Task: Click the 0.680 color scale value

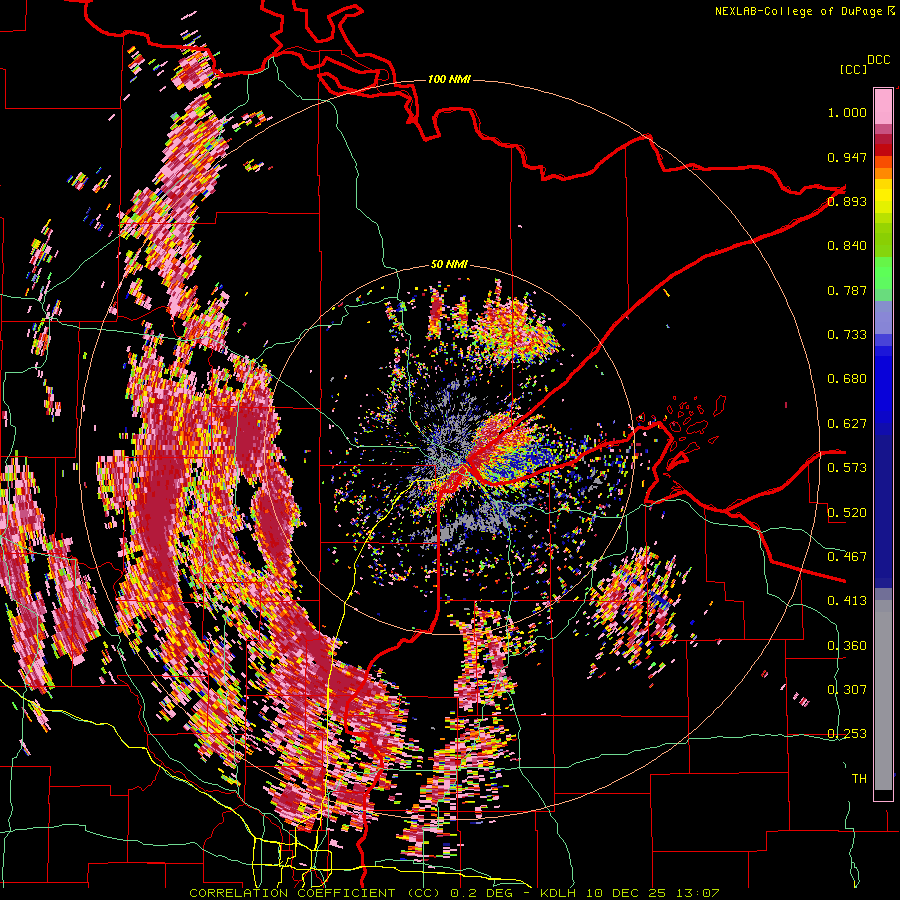Action: point(847,379)
